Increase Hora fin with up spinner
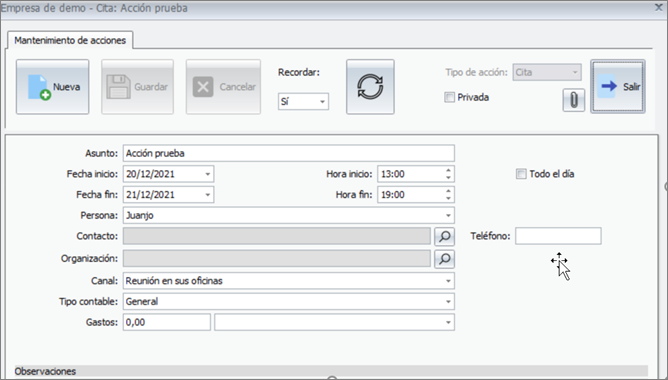The height and width of the screenshot is (380, 668). 448,191
